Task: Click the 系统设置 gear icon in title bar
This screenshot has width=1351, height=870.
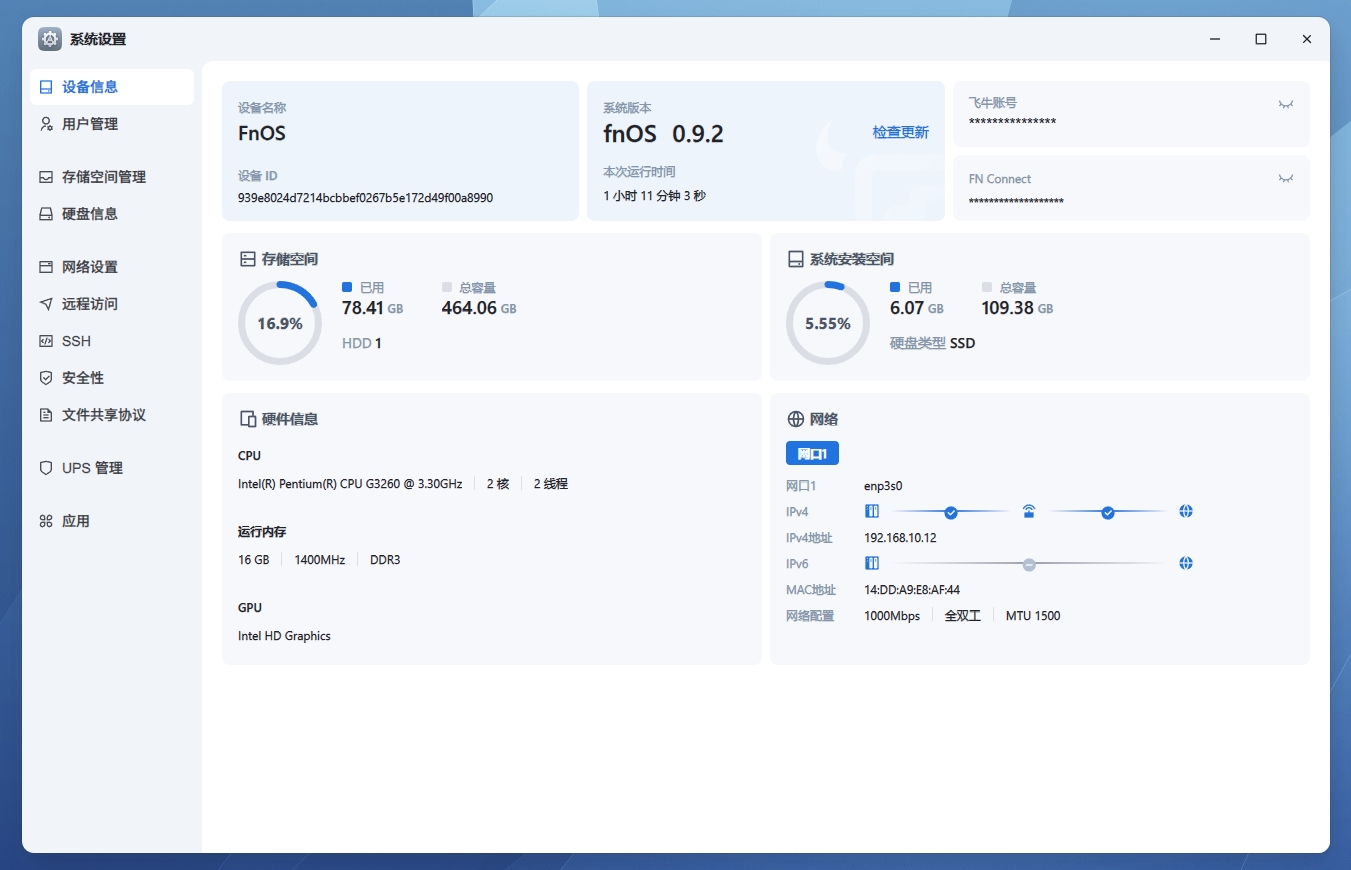Action: coord(50,39)
